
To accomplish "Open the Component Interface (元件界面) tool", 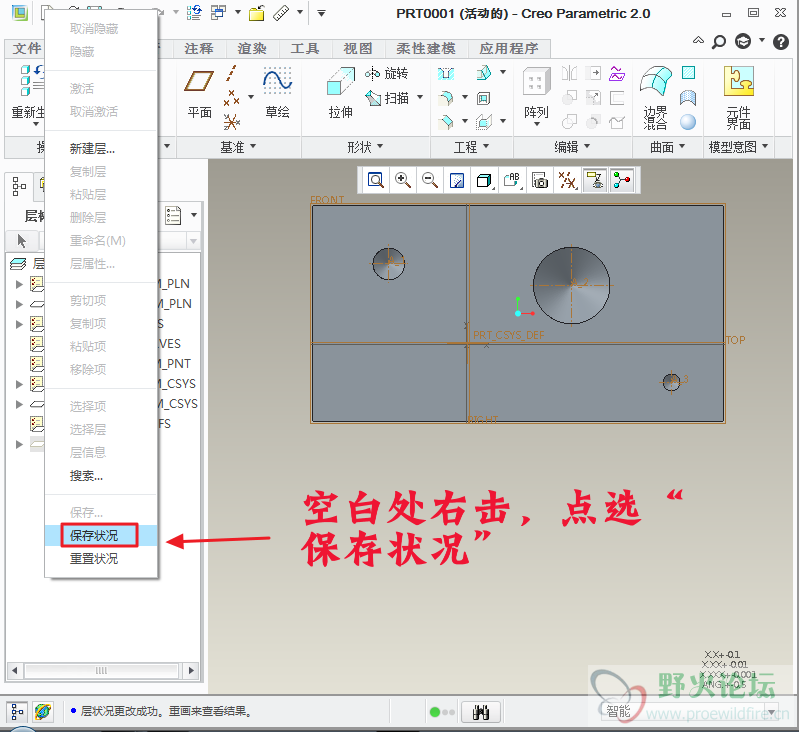I will click(738, 97).
